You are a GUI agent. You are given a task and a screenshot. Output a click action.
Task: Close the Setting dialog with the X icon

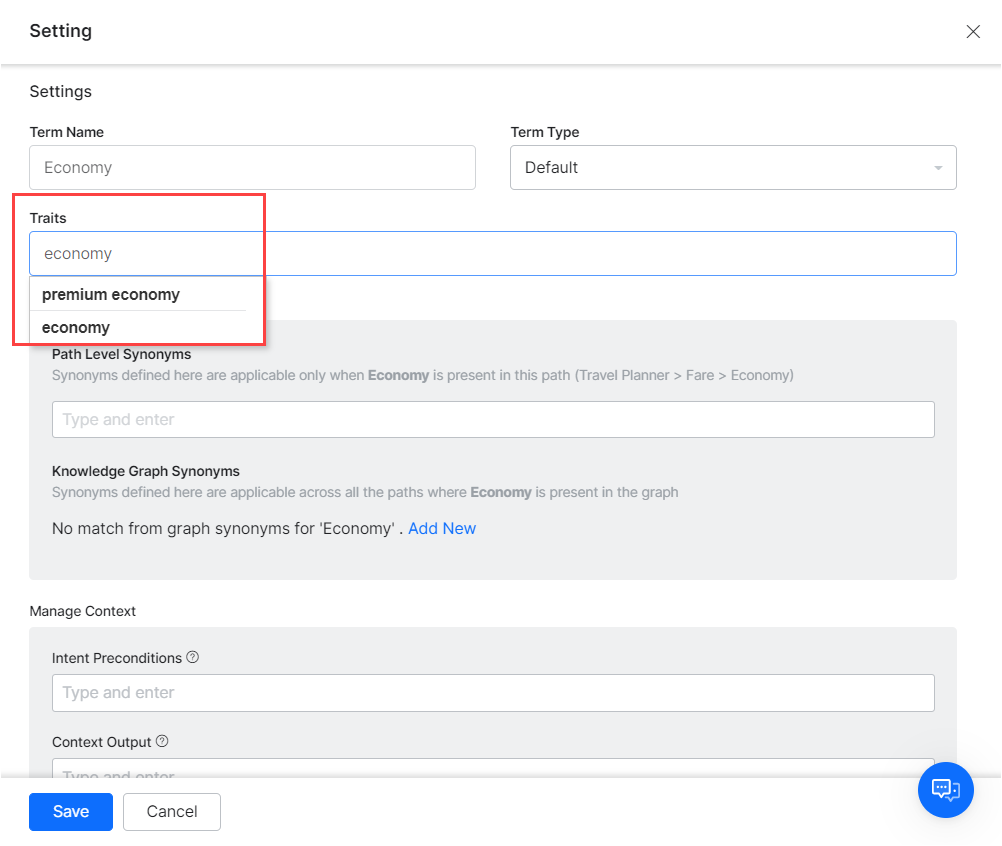click(x=973, y=32)
